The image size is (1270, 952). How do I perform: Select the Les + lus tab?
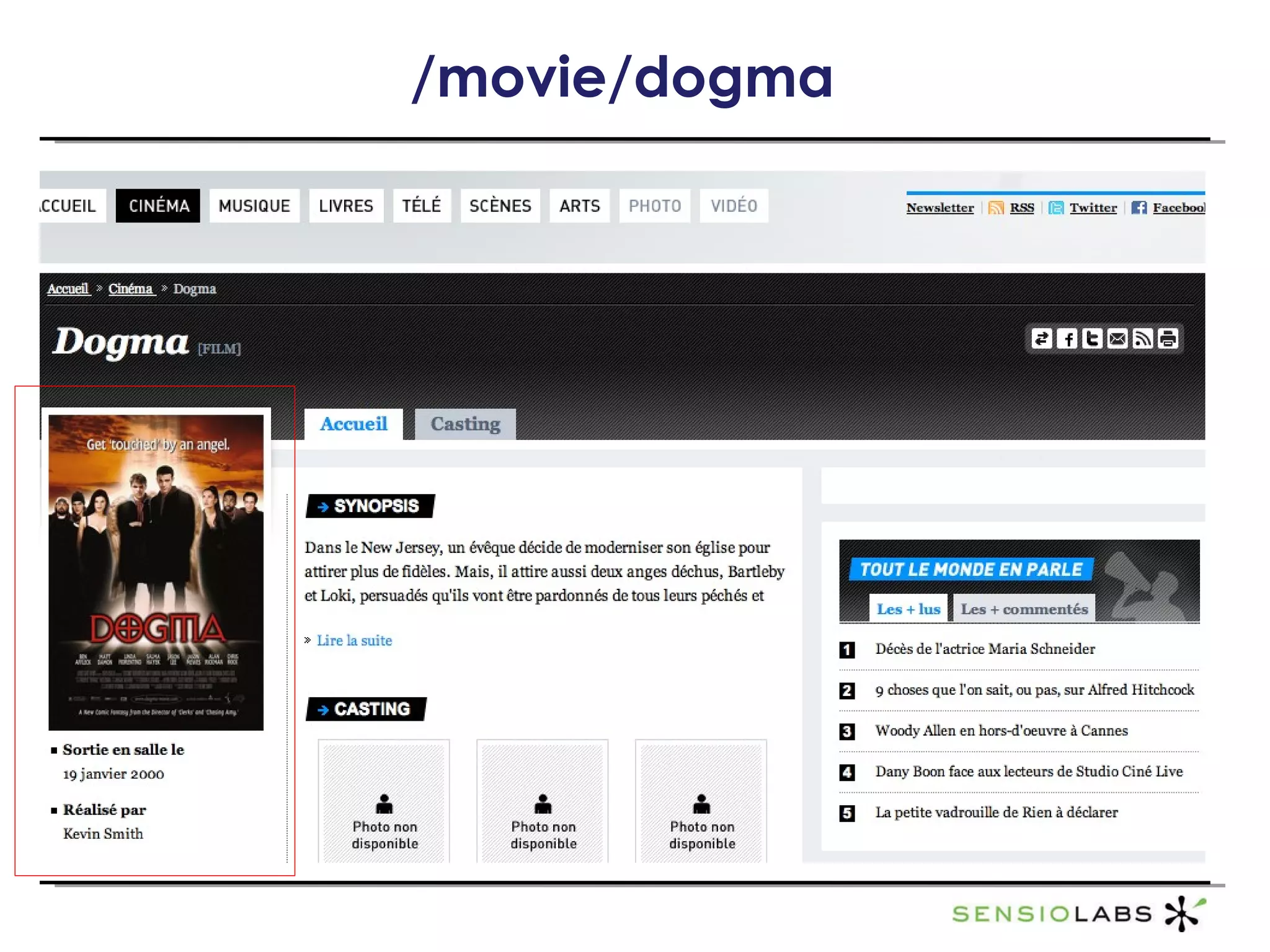tap(908, 609)
